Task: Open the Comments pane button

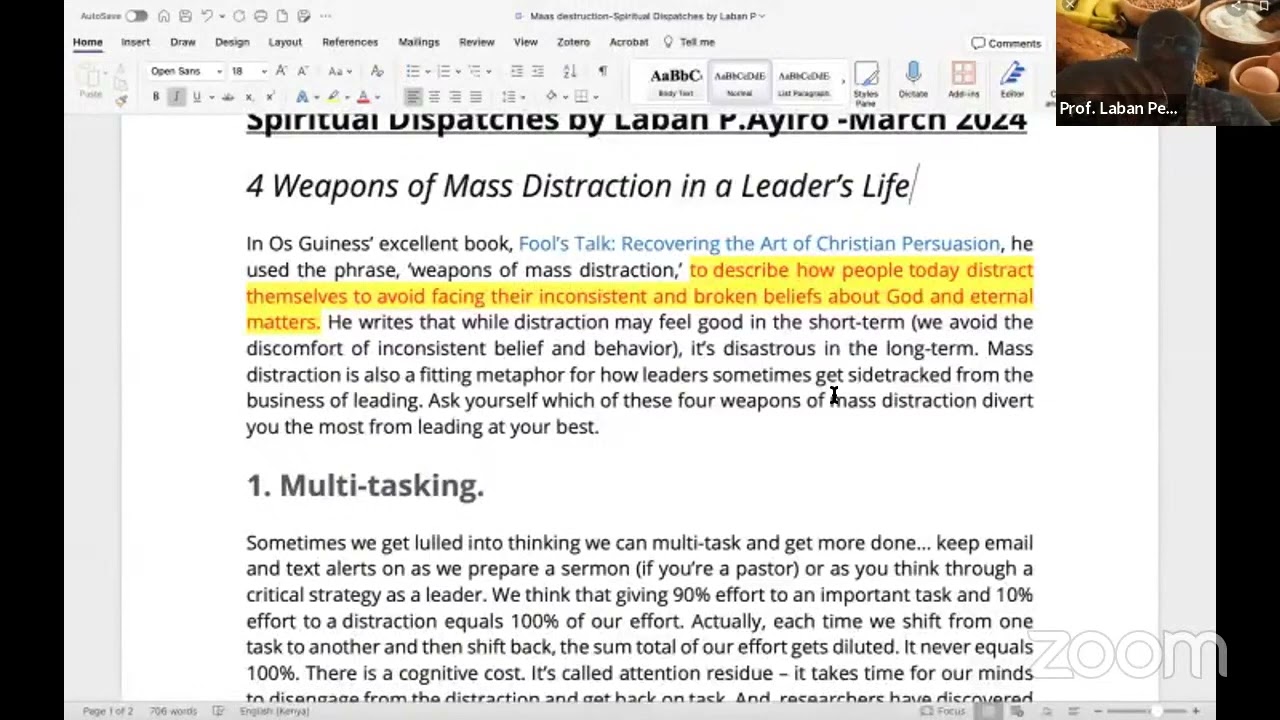Action: click(1006, 43)
